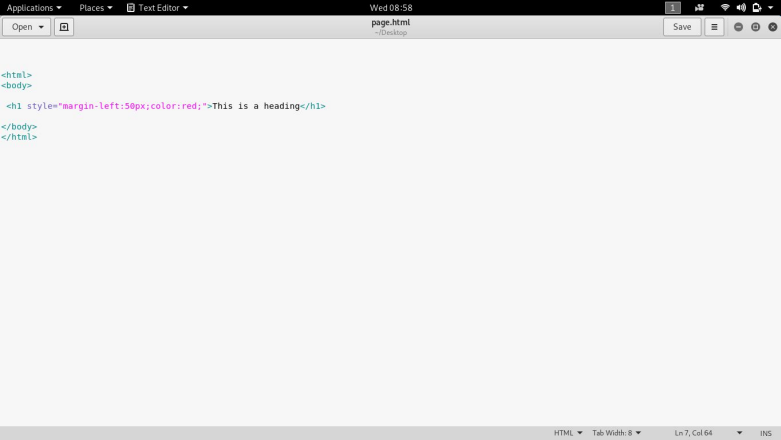Open the HTML language selector
Viewport: 781px width, 440px height.
(568, 433)
